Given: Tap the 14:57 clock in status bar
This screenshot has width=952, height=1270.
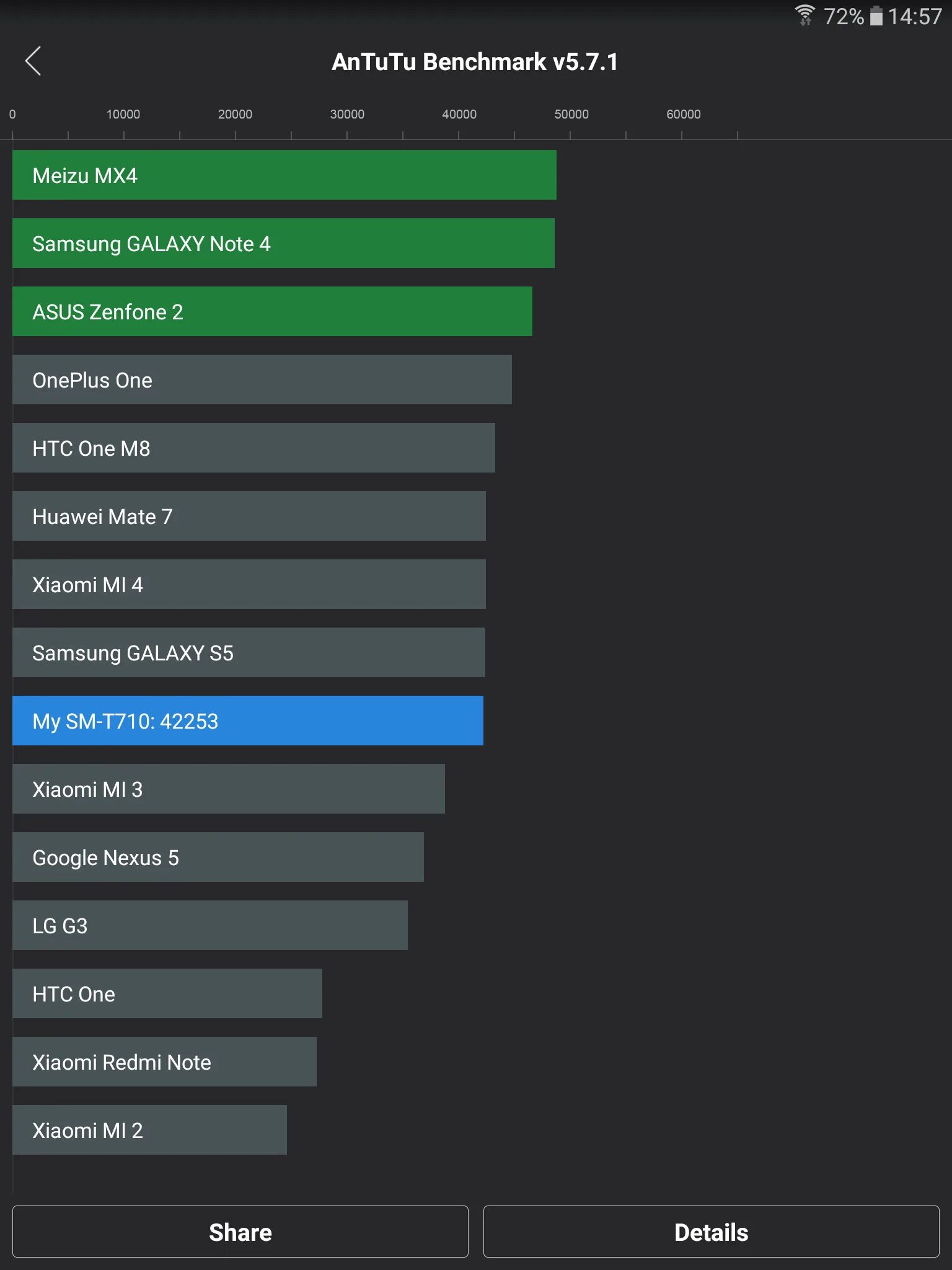Looking at the screenshot, I should point(915,17).
